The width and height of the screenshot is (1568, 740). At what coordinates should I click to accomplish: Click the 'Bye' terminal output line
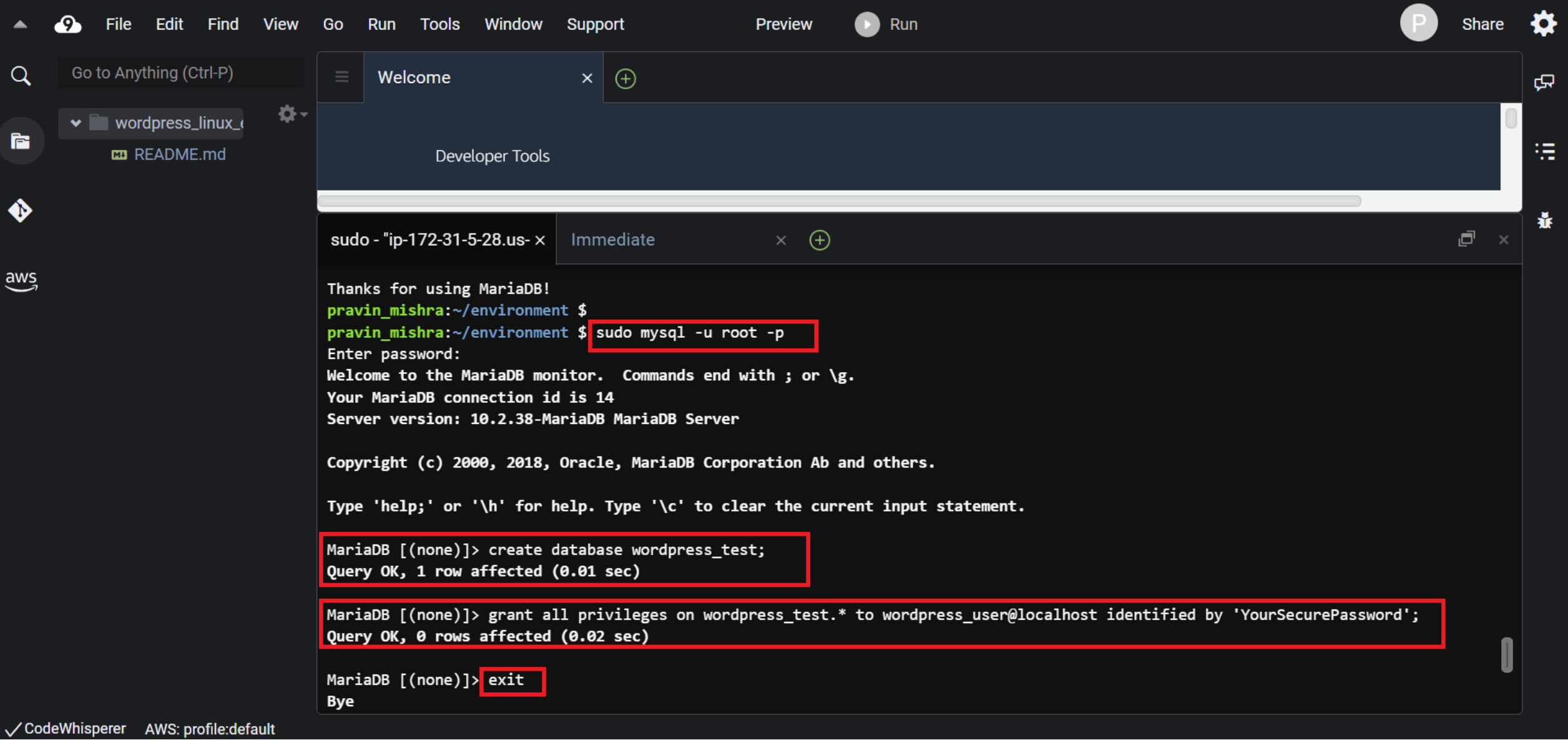tap(340, 702)
